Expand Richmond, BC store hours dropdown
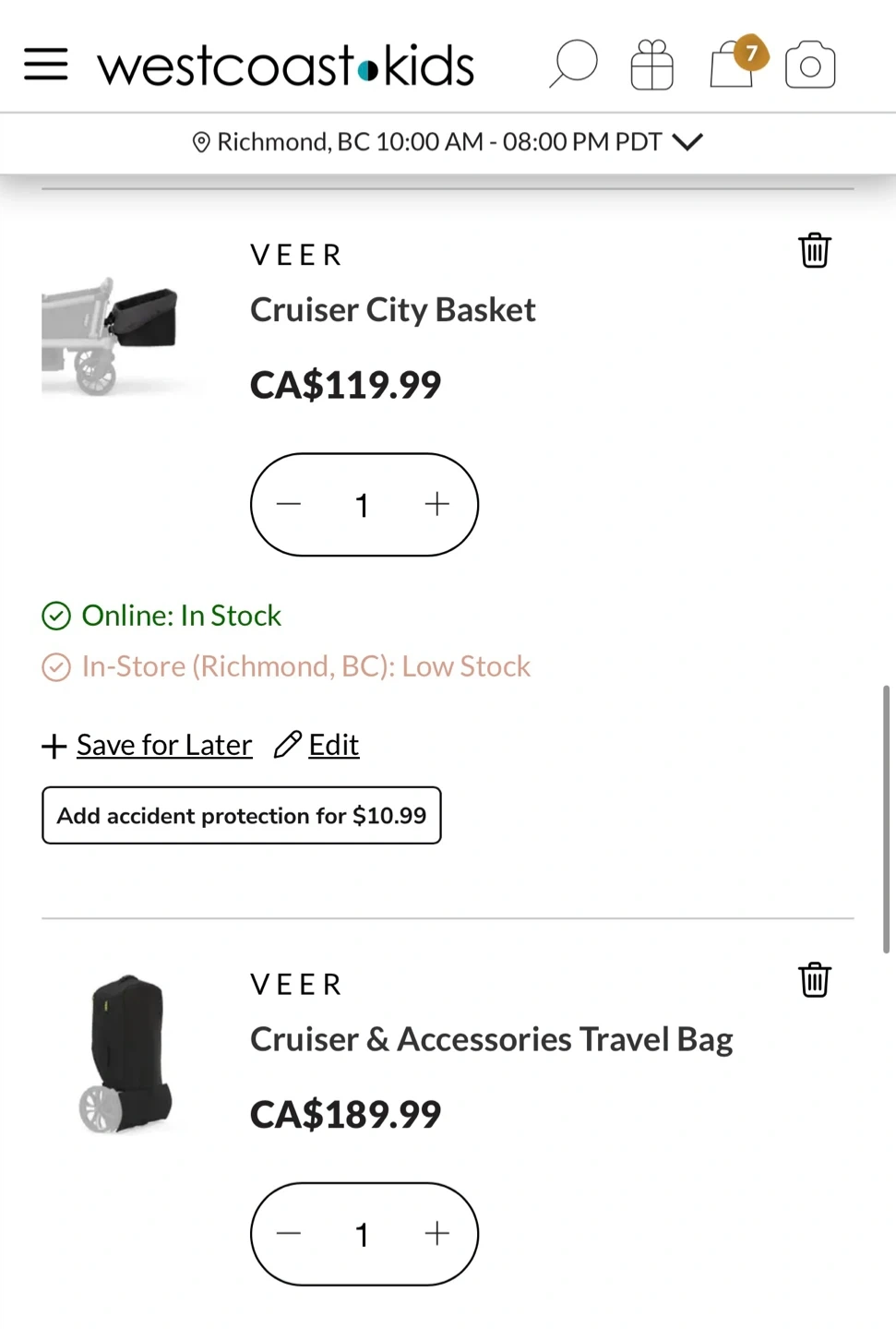 coord(687,141)
